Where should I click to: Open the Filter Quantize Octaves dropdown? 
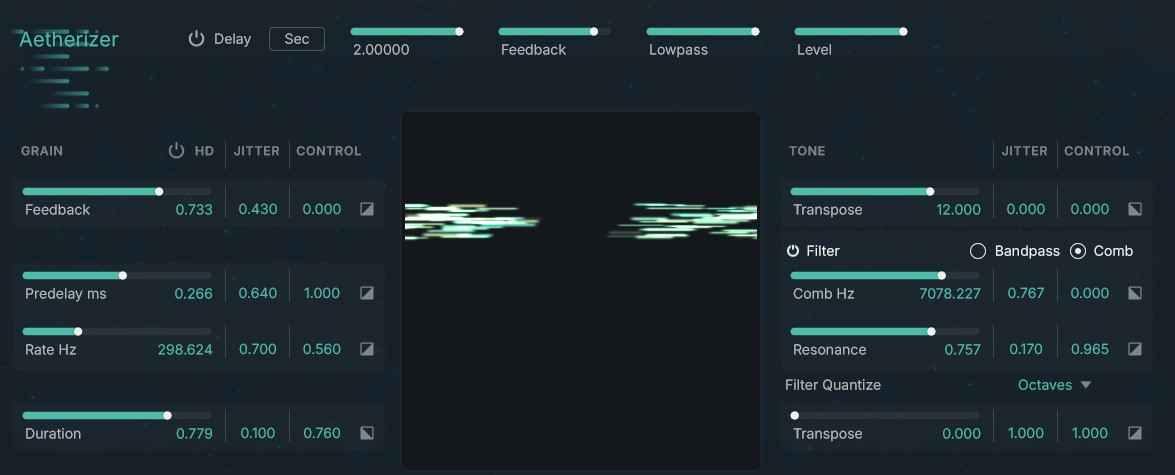(1054, 385)
